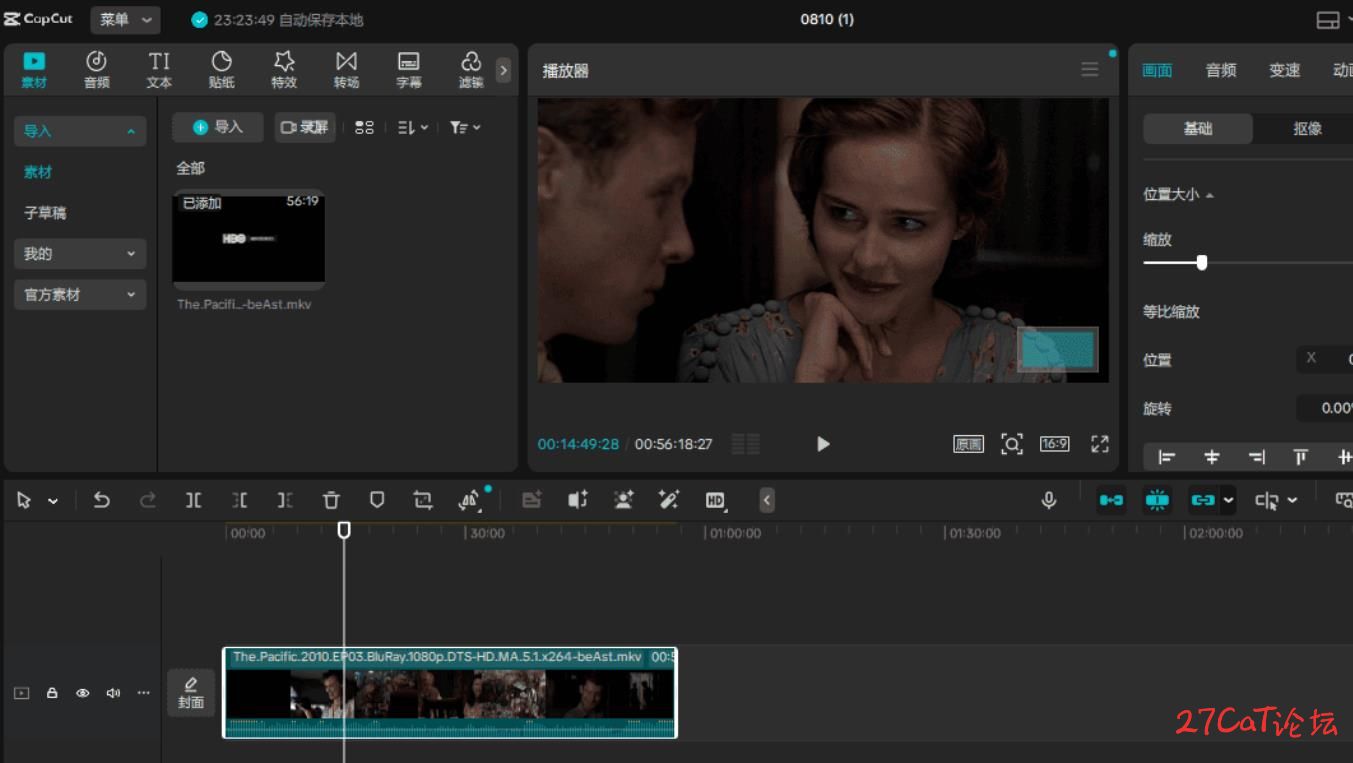Open the 转场 transitions tab
This screenshot has height=763, width=1353.
coord(346,70)
